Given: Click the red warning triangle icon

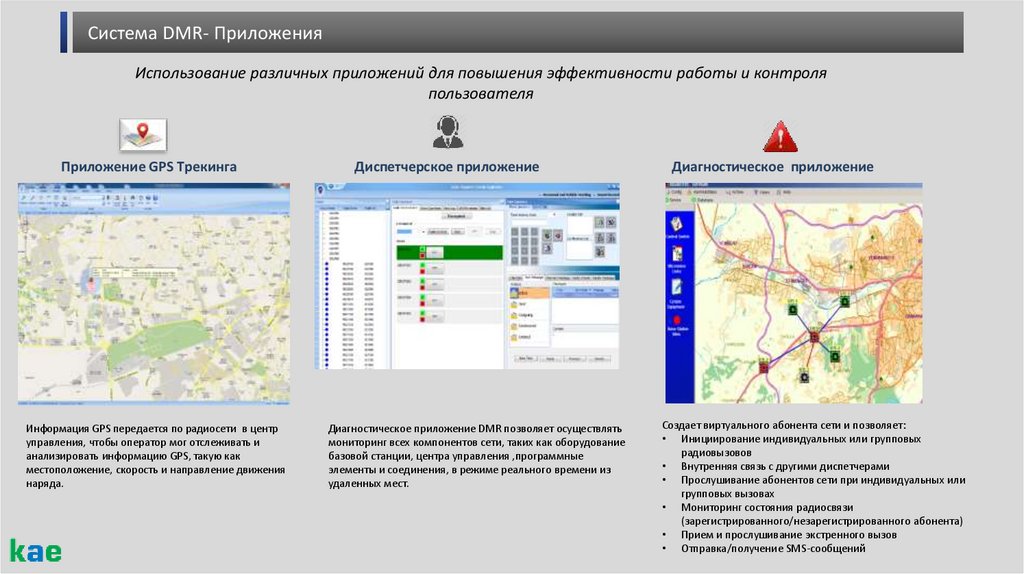Looking at the screenshot, I should tap(780, 136).
